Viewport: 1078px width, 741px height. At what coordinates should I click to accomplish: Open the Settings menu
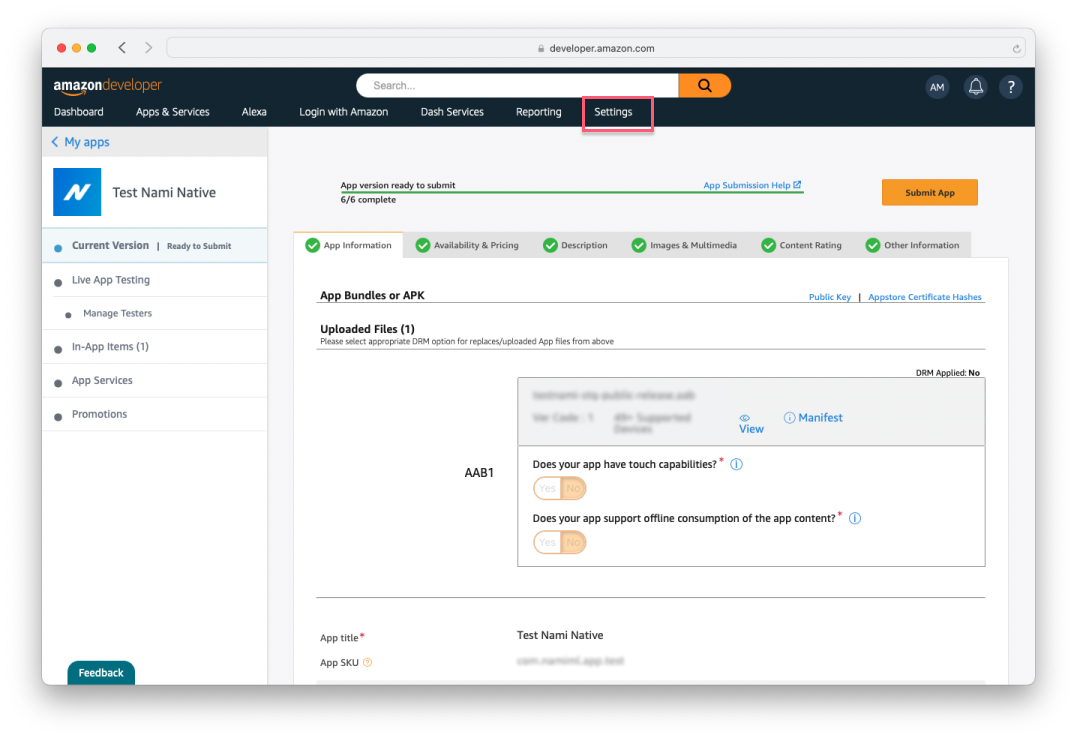pyautogui.click(x=613, y=111)
